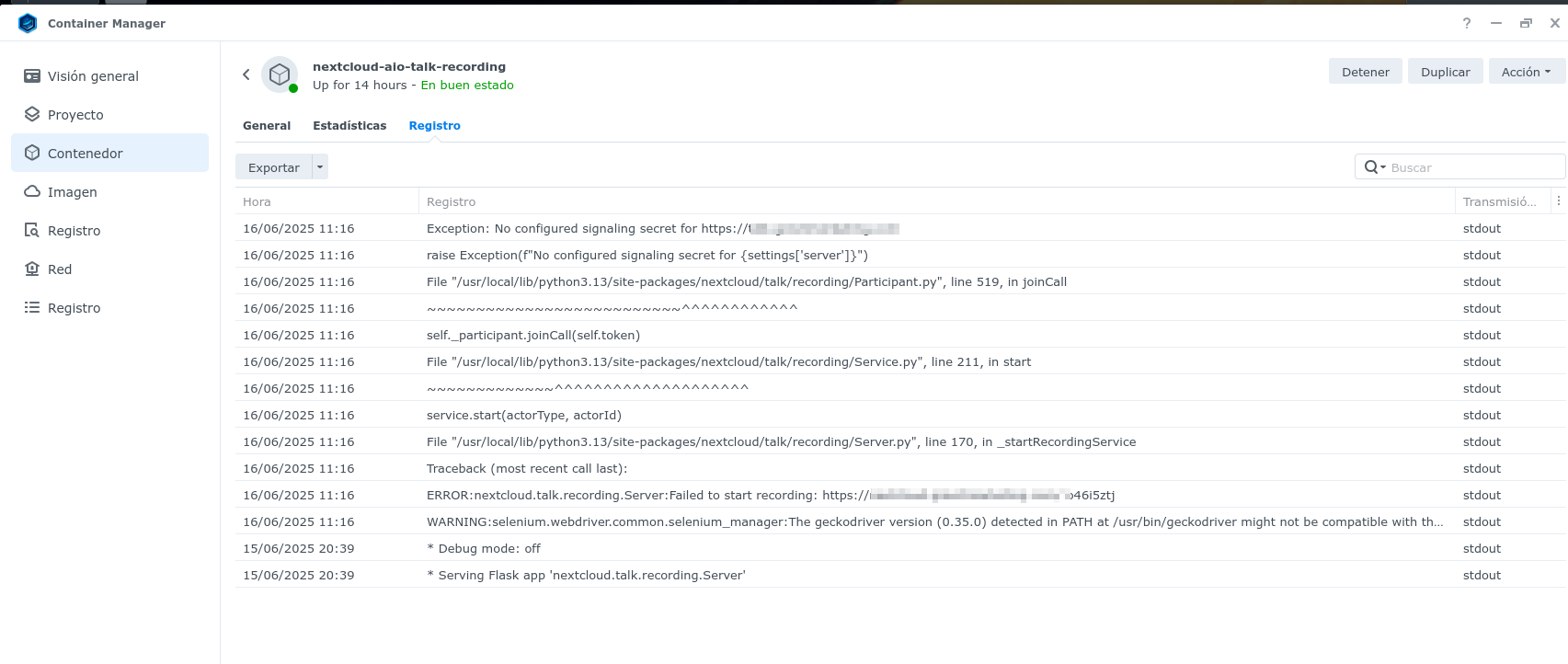The image size is (1568, 664).
Task: Click the Proyecto layers icon
Action: (x=32, y=115)
